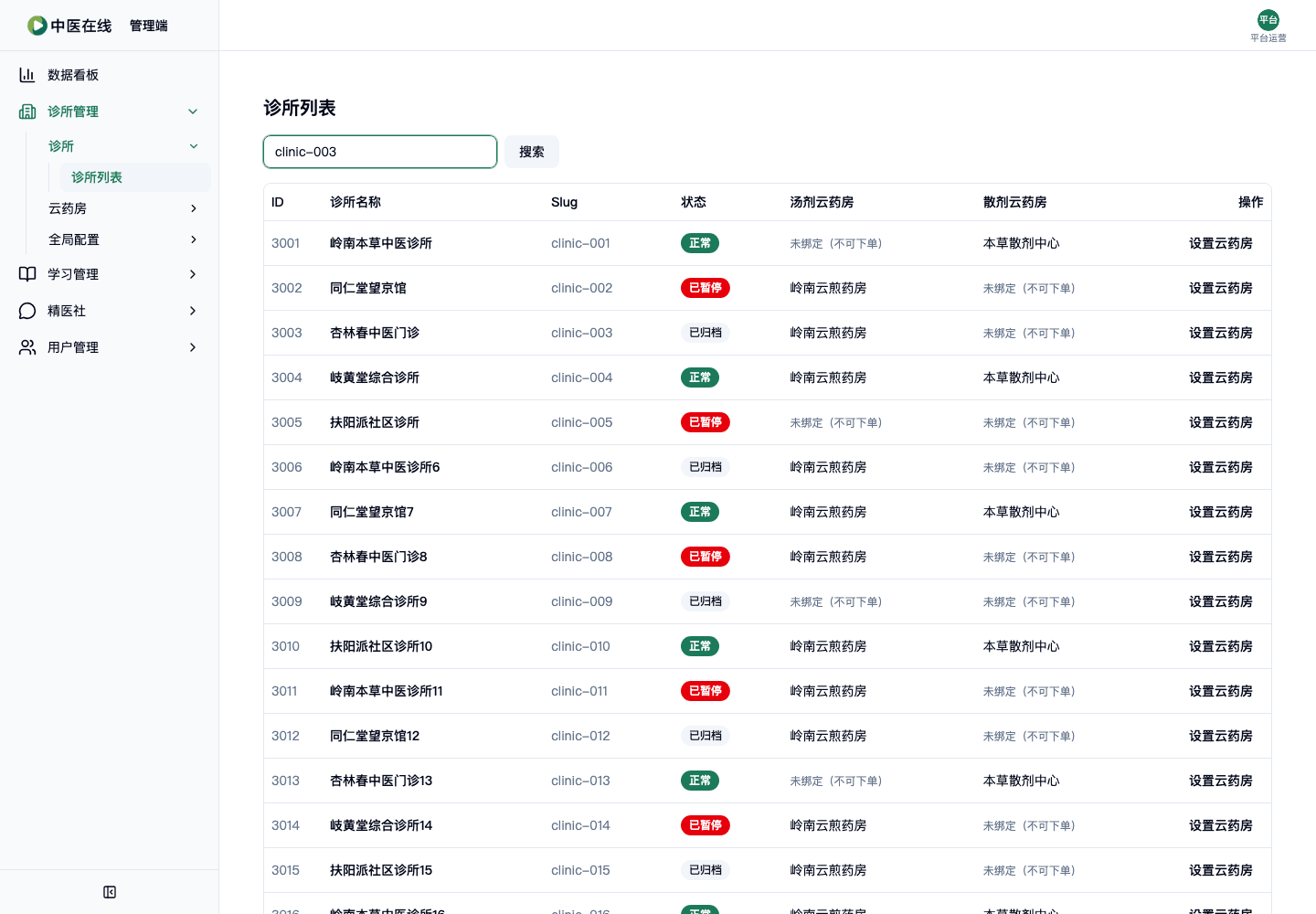Expand the 用户管理 menu arrow
1316x914 pixels.
[x=193, y=347]
